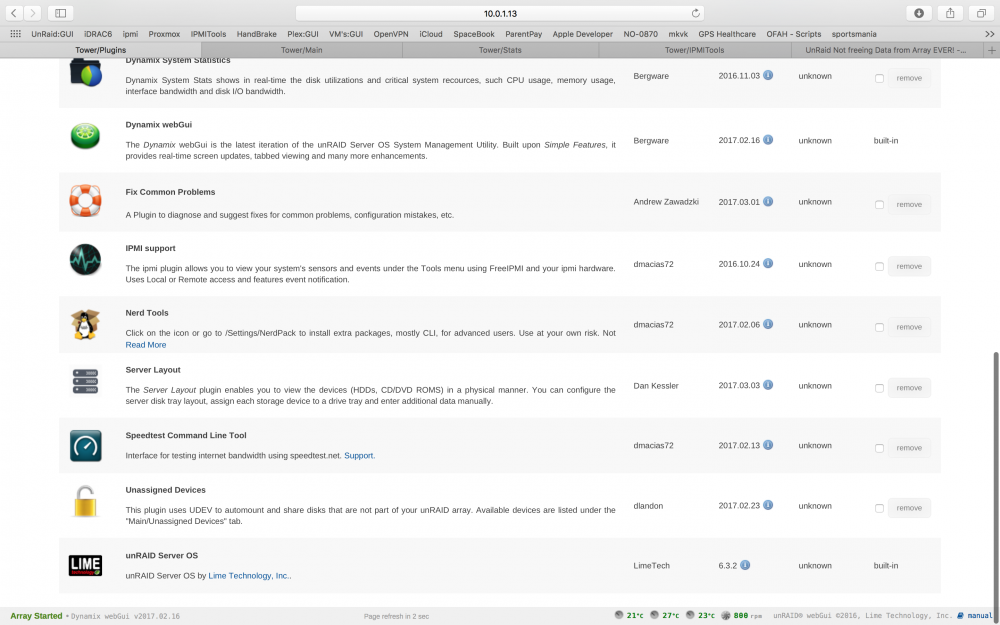Click the Dynamix webGui green icon
Viewport: 1000px width, 625px height.
pyautogui.click(x=85, y=136)
